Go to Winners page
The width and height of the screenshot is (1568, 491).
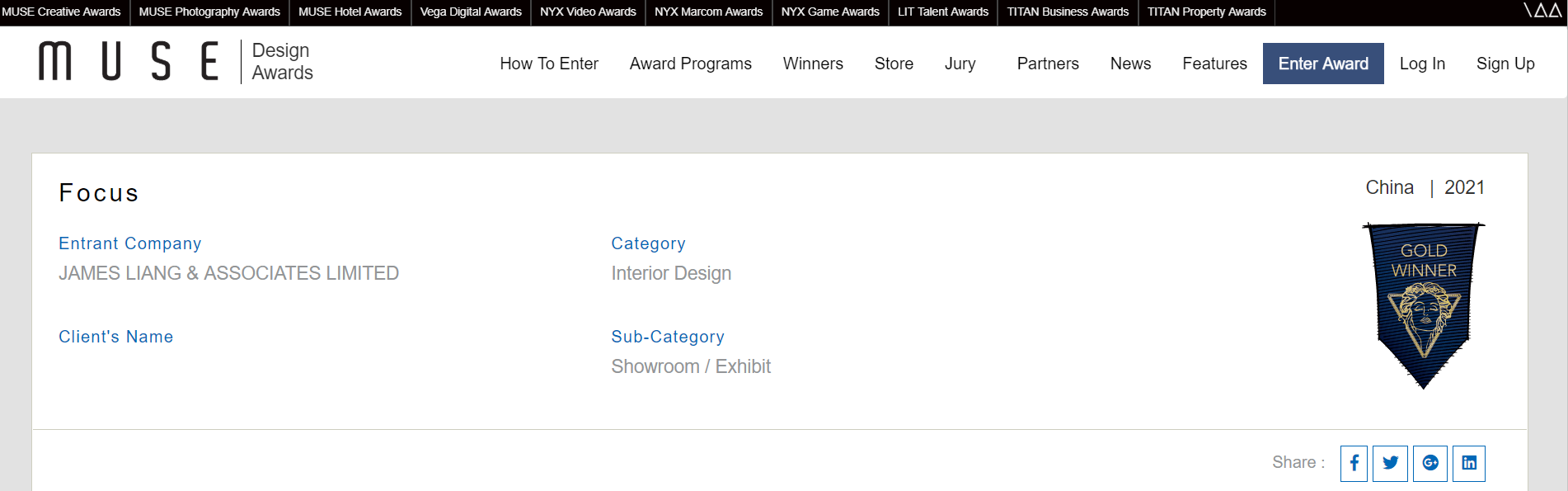pyautogui.click(x=813, y=64)
